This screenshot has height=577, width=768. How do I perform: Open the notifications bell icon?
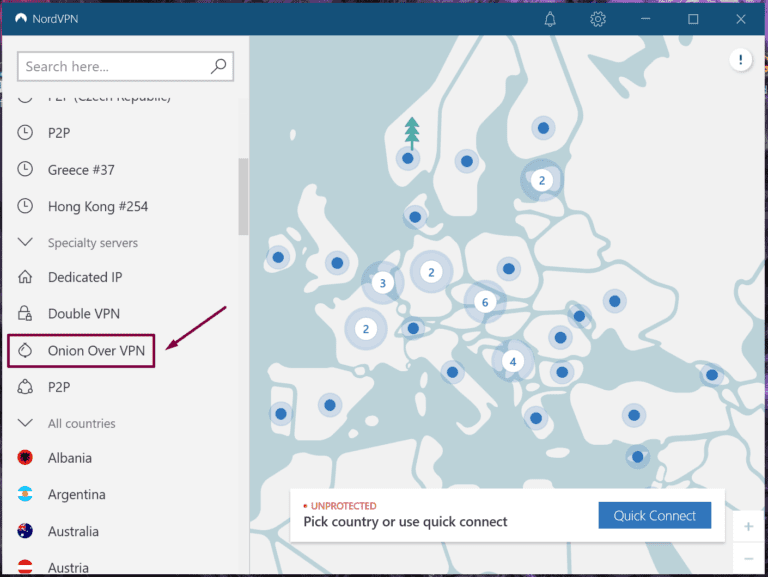pos(550,19)
